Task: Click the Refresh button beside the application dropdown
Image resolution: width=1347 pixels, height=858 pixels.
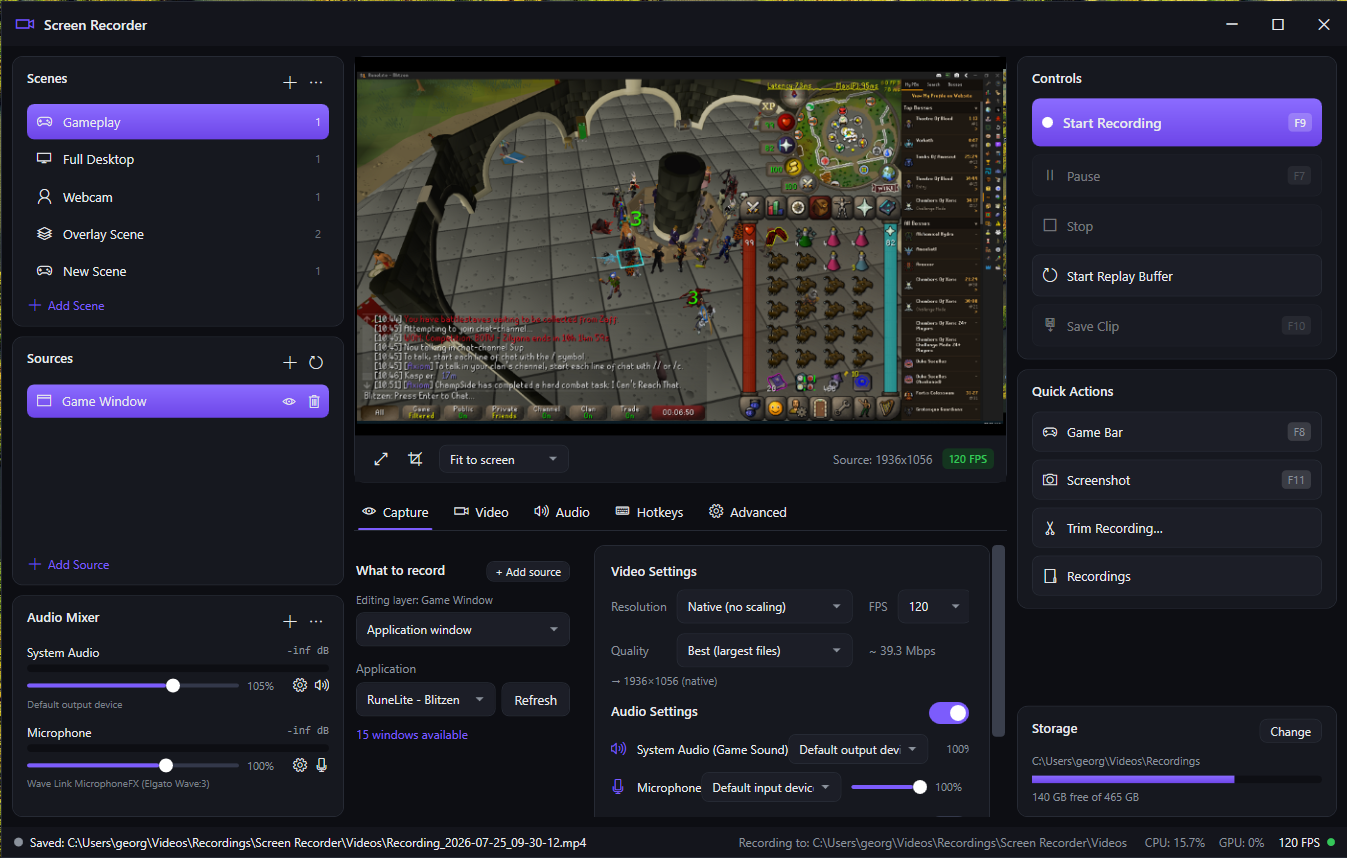Action: pyautogui.click(x=535, y=700)
